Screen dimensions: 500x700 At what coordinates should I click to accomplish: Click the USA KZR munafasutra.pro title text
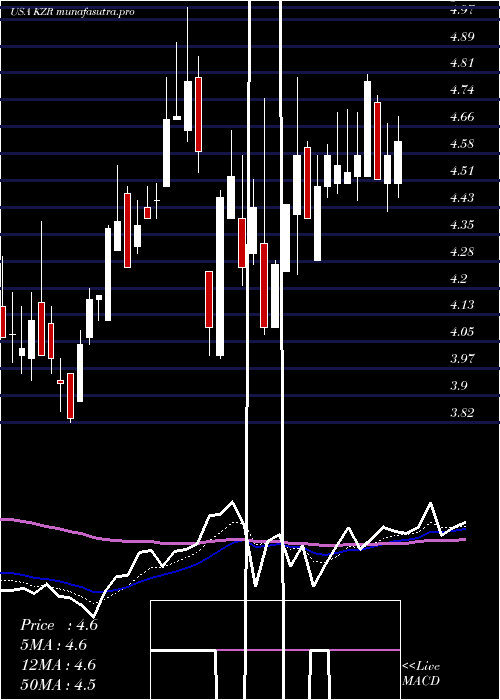72,12
